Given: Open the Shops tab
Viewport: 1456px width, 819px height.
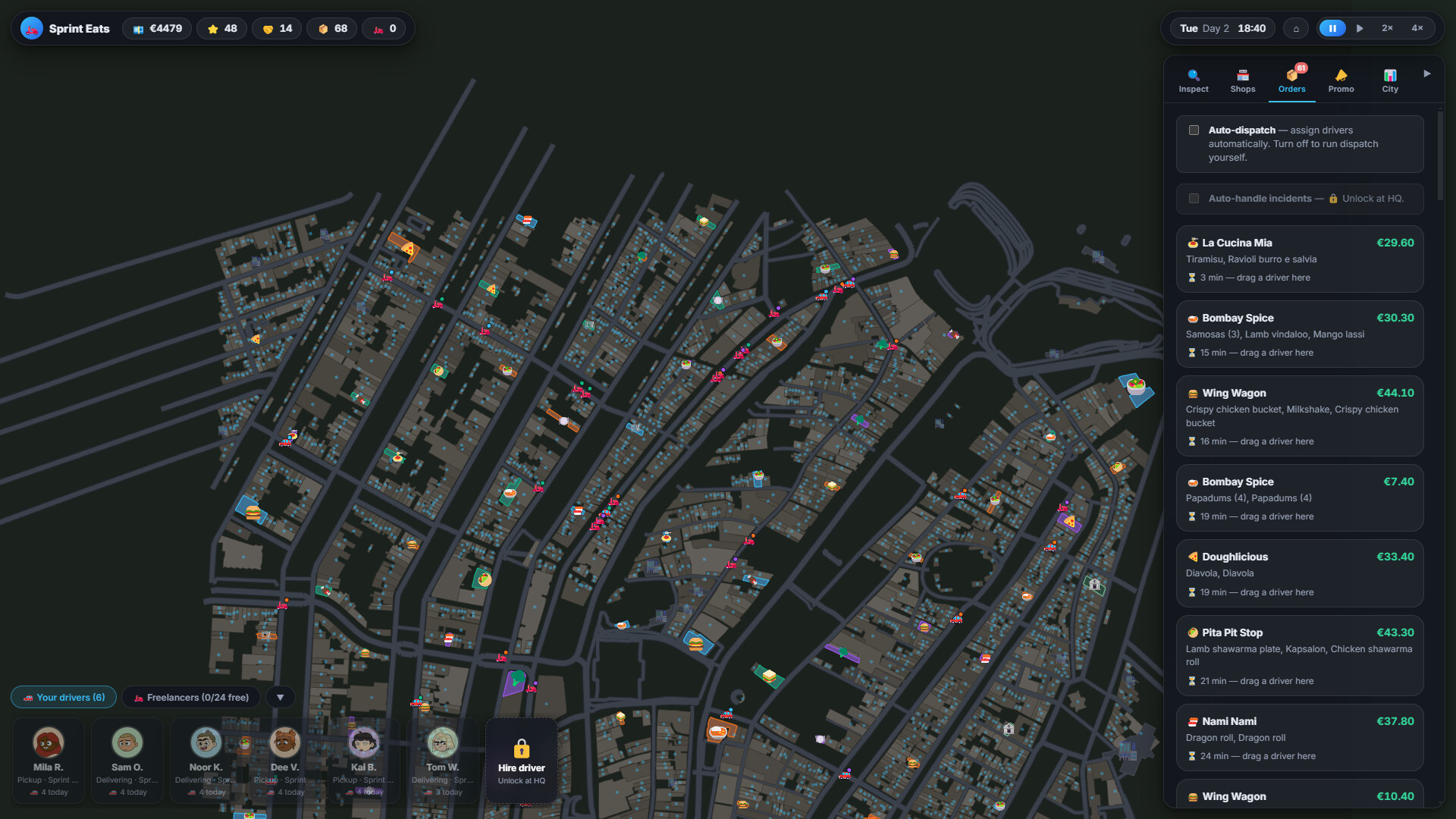Looking at the screenshot, I should coord(1243,81).
